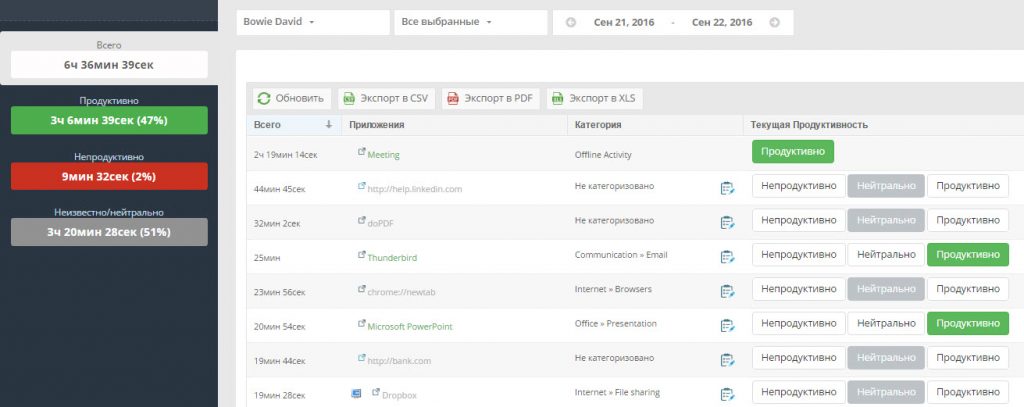The height and width of the screenshot is (407, 1024).
Task: Open the Thunderbird application link
Action: coord(392,258)
